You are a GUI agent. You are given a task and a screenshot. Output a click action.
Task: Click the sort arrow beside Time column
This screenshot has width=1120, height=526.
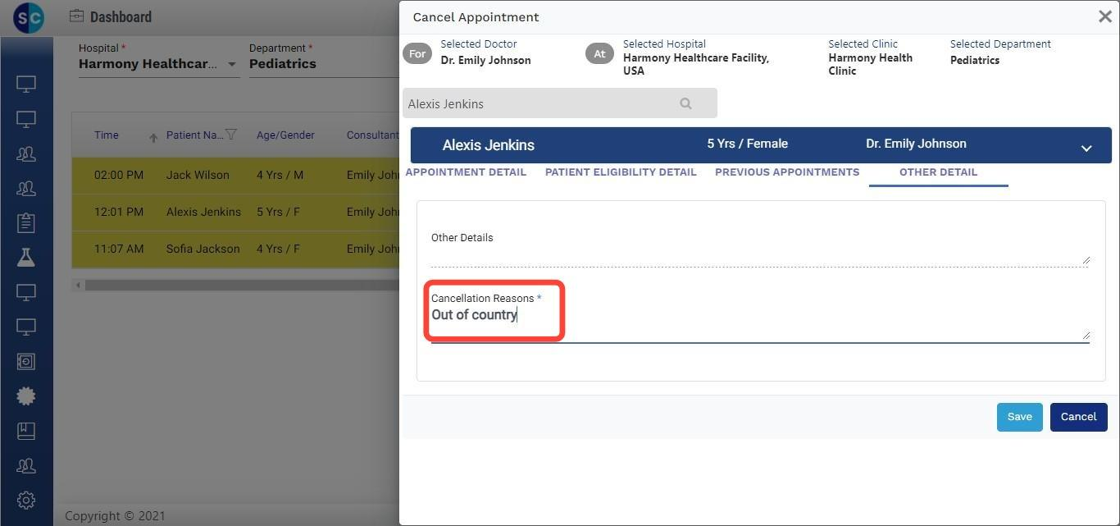tap(153, 138)
